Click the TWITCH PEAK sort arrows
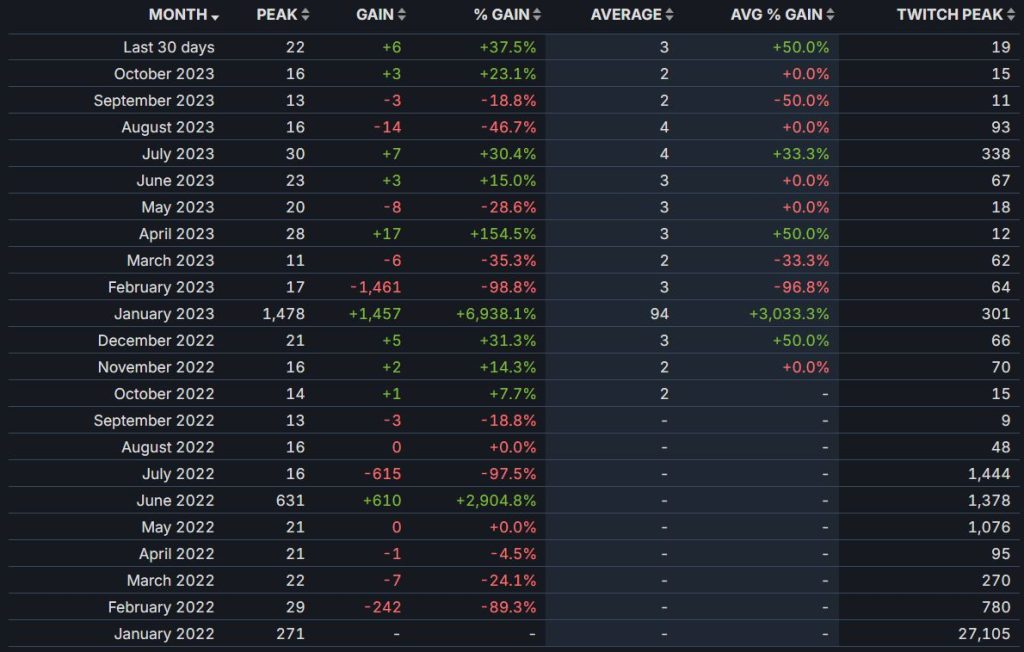 click(x=1012, y=15)
